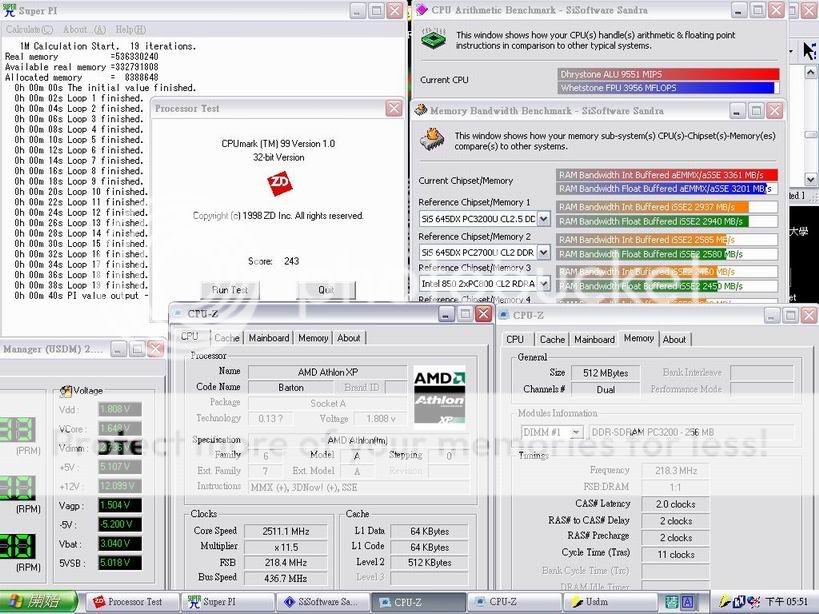Open the Calculate menu in Super PI
Image resolution: width=819 pixels, height=614 pixels.
click(24, 29)
